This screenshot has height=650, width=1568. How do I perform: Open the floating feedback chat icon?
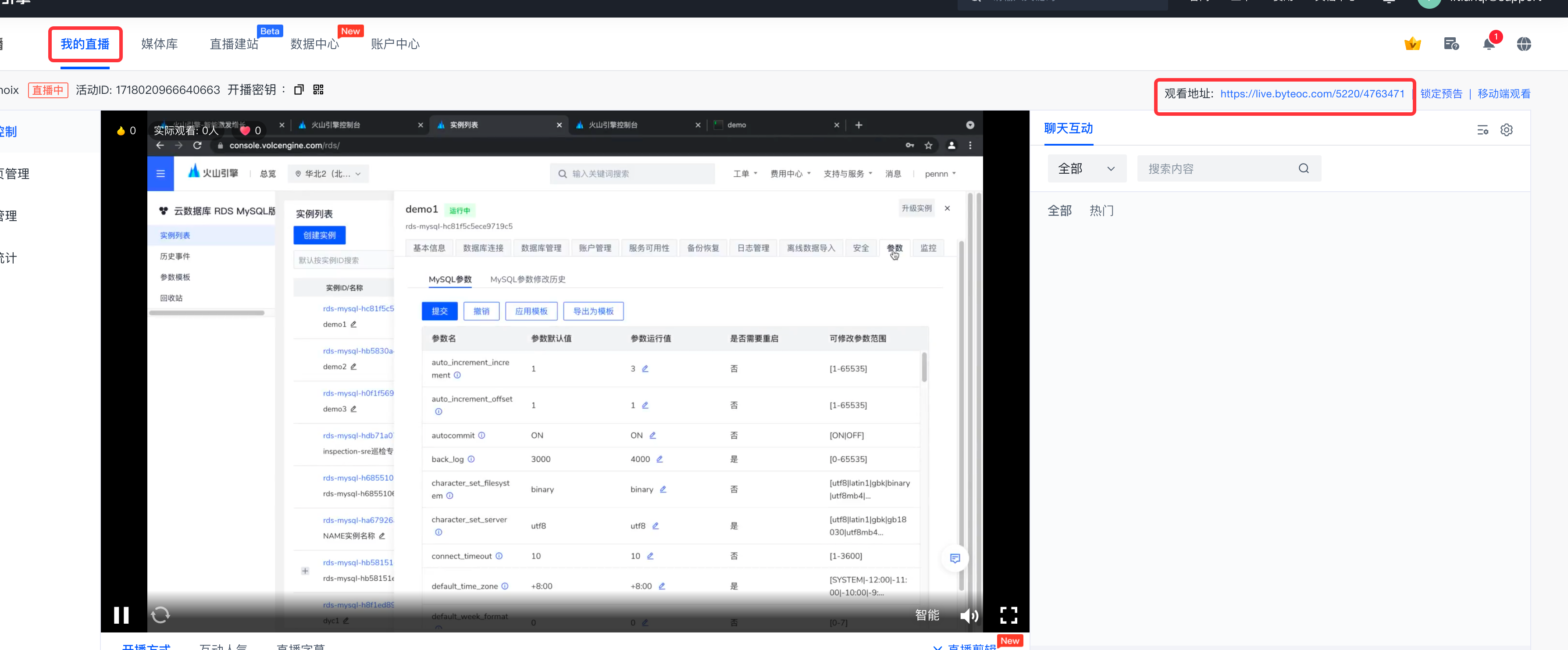(x=955, y=559)
